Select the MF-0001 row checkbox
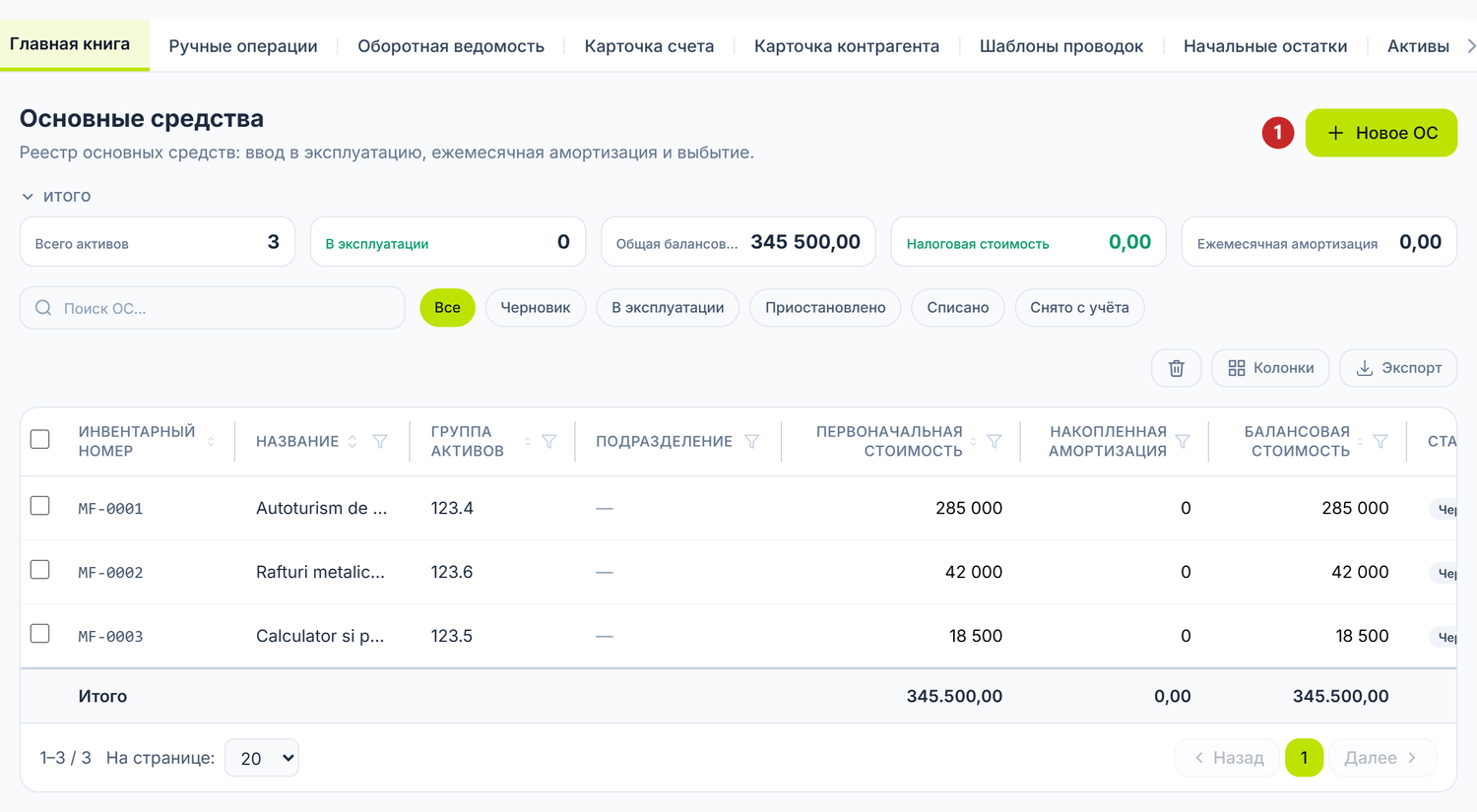The width and height of the screenshot is (1477, 812). pyautogui.click(x=40, y=506)
